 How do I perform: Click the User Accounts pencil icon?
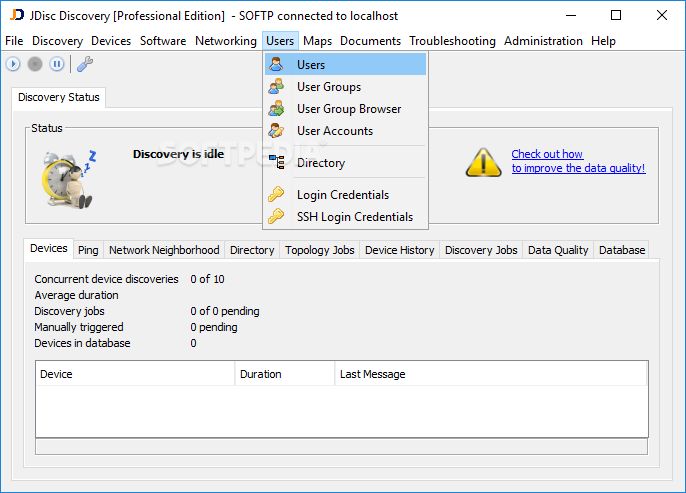tap(276, 130)
